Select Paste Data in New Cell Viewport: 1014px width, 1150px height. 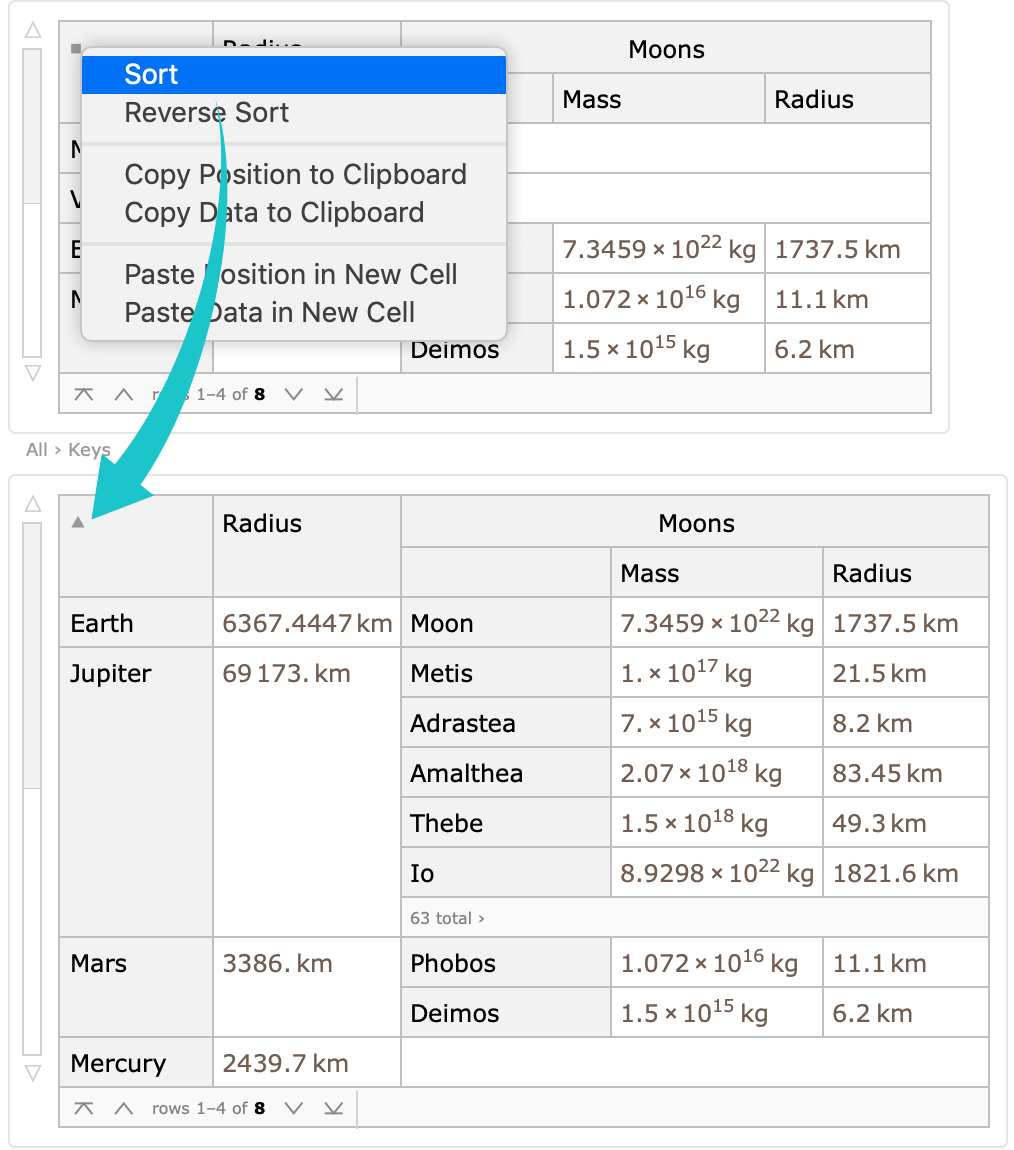pyautogui.click(x=294, y=312)
